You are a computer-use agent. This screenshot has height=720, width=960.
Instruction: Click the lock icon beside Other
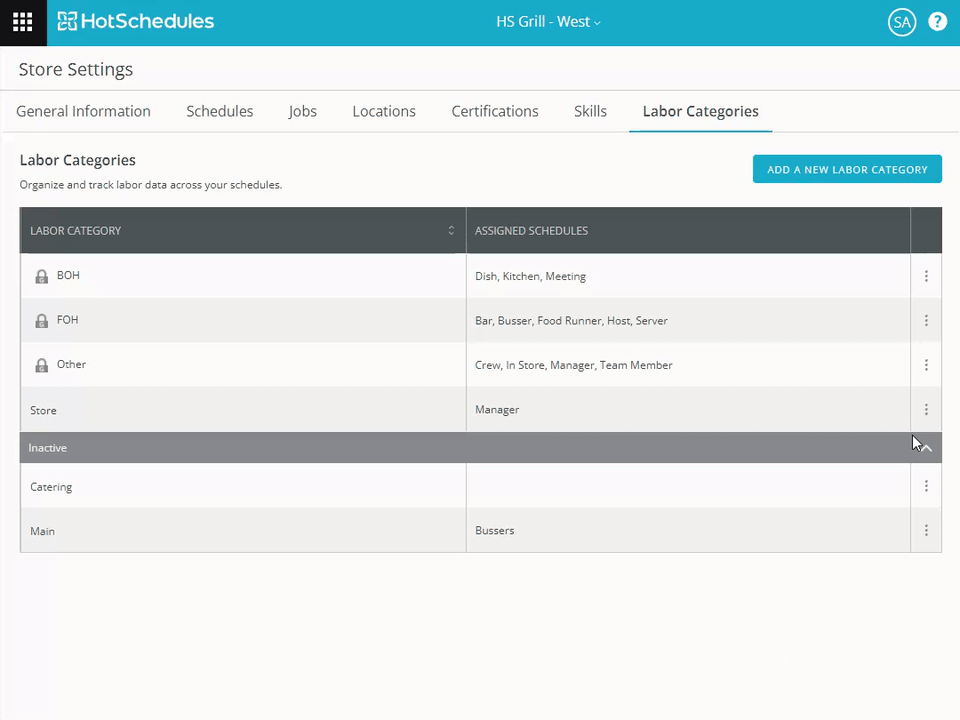42,366
